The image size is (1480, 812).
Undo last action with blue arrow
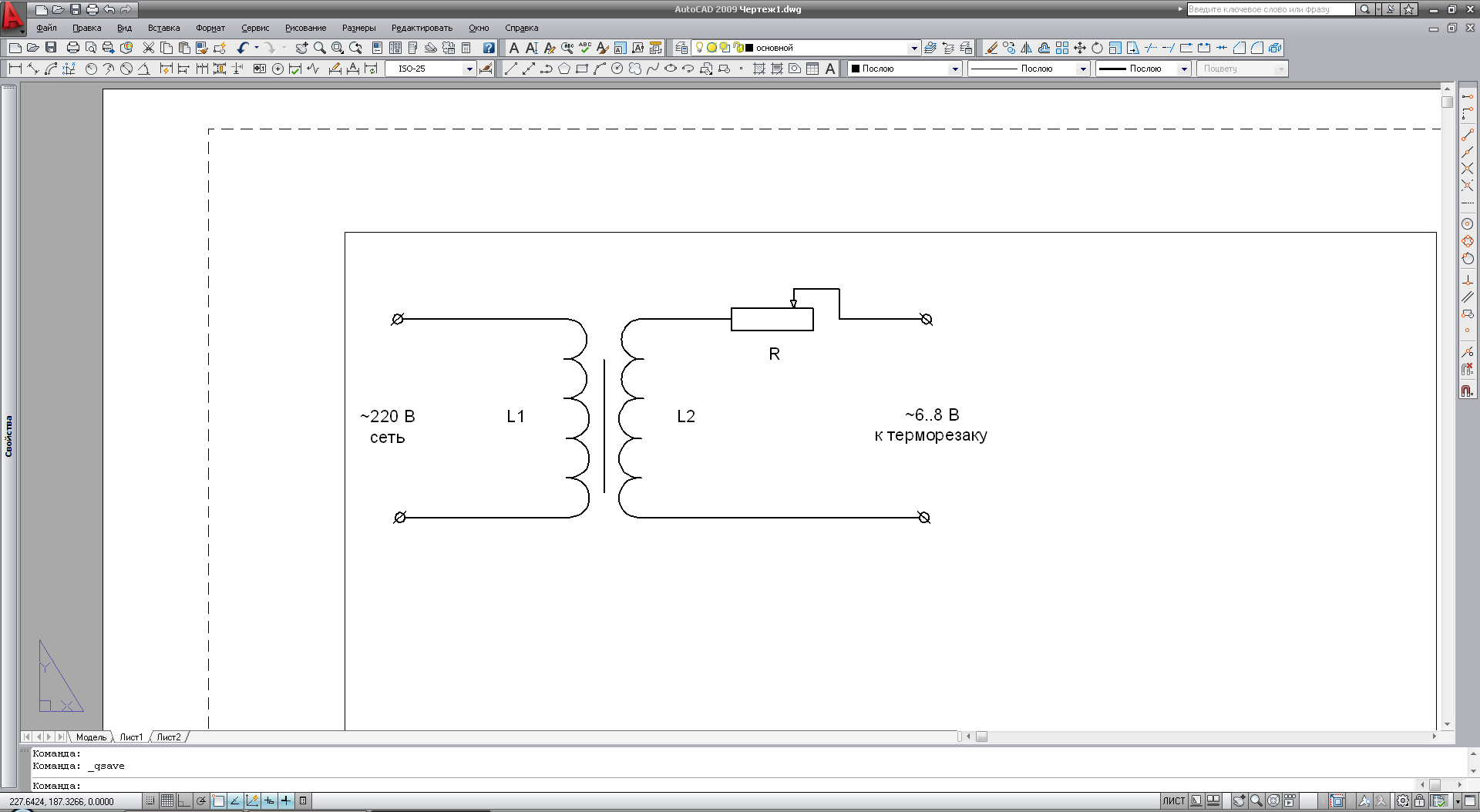(x=243, y=48)
